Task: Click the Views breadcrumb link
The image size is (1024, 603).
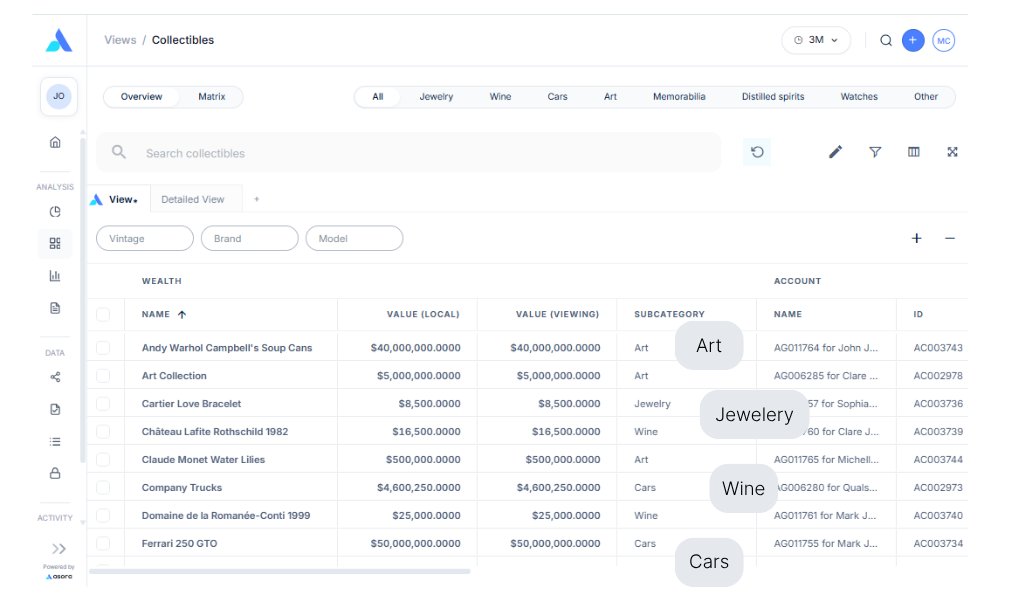Action: click(120, 40)
